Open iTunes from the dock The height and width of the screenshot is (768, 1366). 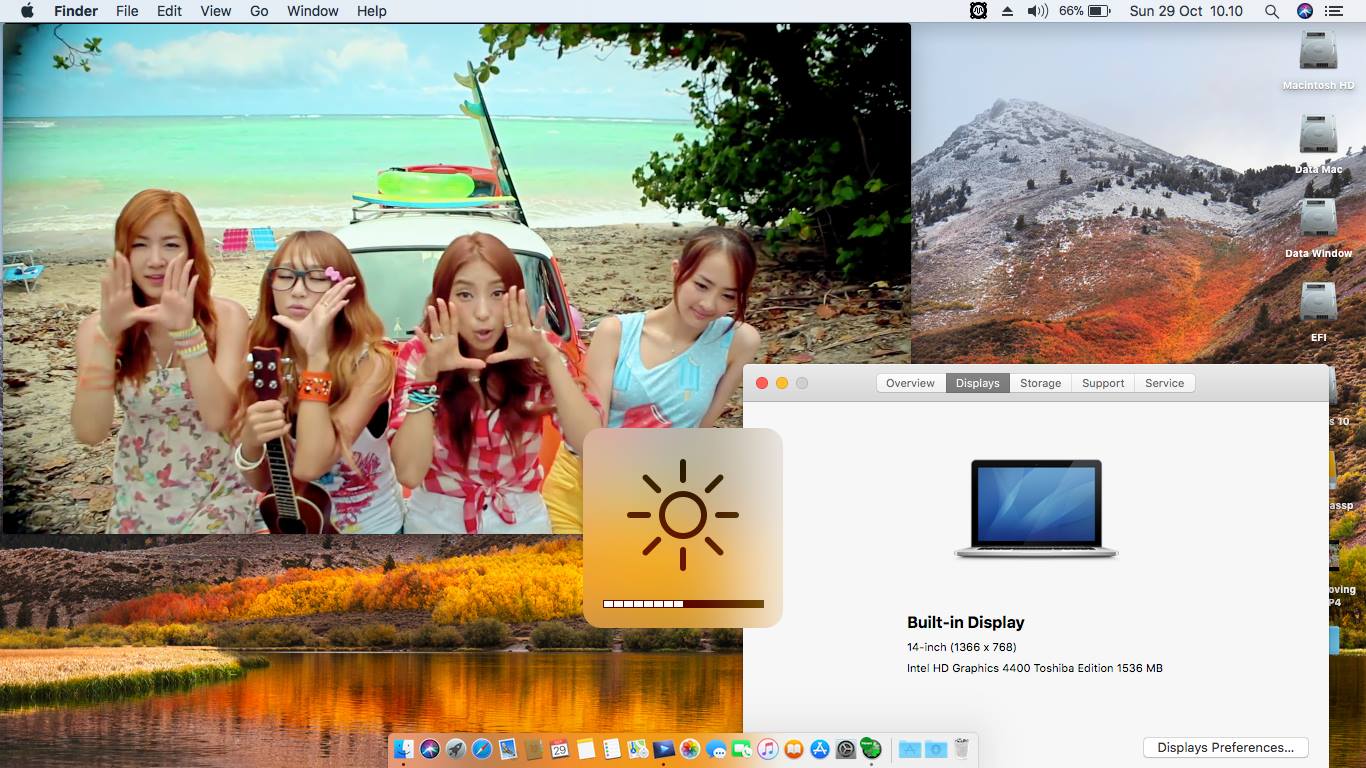coord(767,749)
